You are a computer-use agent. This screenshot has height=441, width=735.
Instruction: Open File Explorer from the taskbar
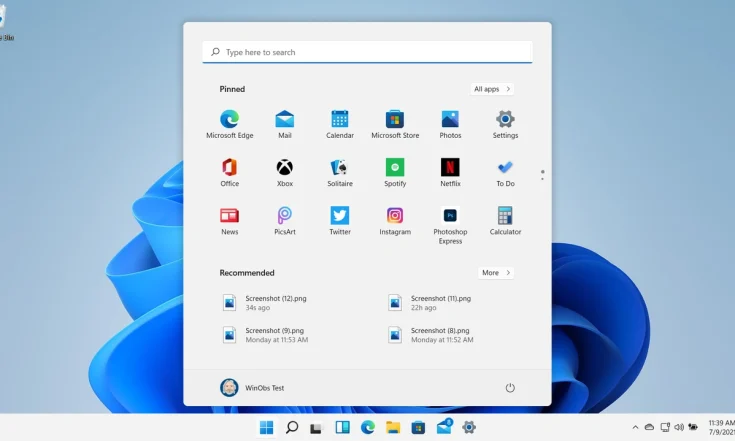point(393,427)
